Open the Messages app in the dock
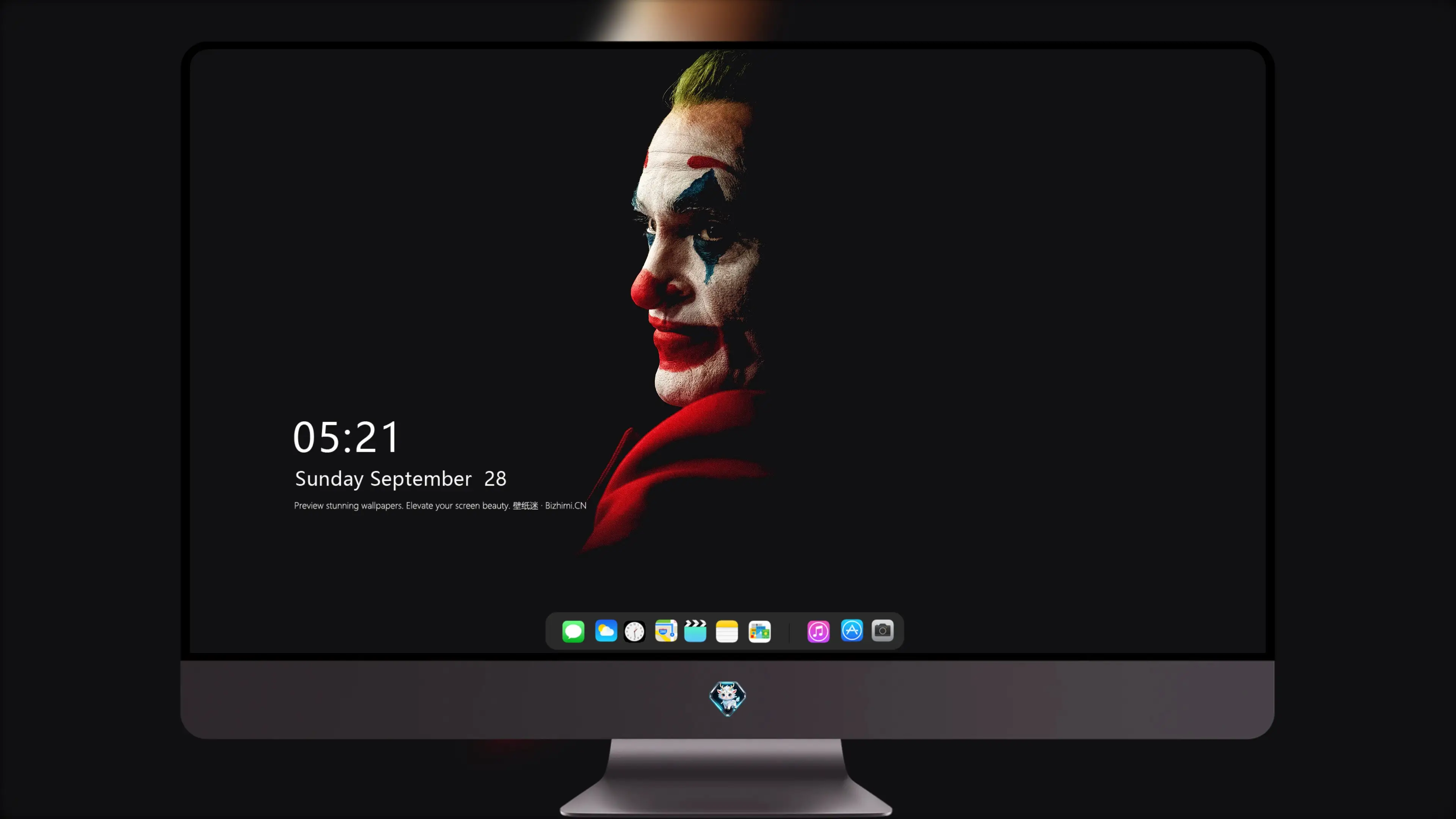This screenshot has width=1456, height=819. (x=573, y=631)
